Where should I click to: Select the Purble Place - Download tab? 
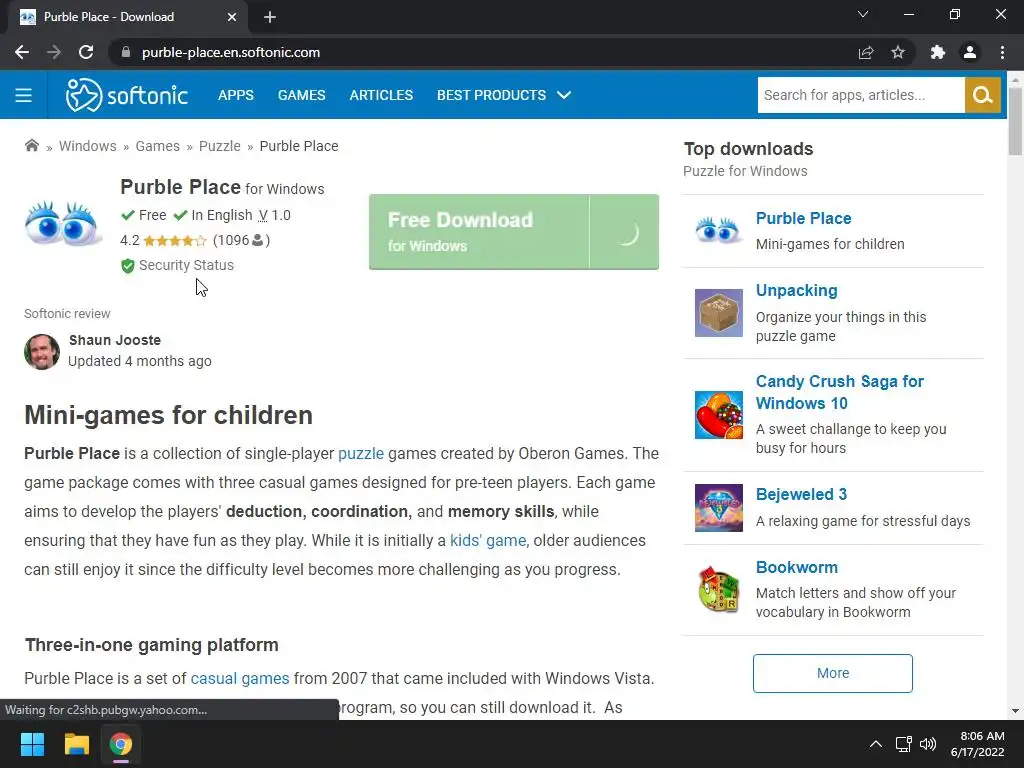click(x=128, y=17)
